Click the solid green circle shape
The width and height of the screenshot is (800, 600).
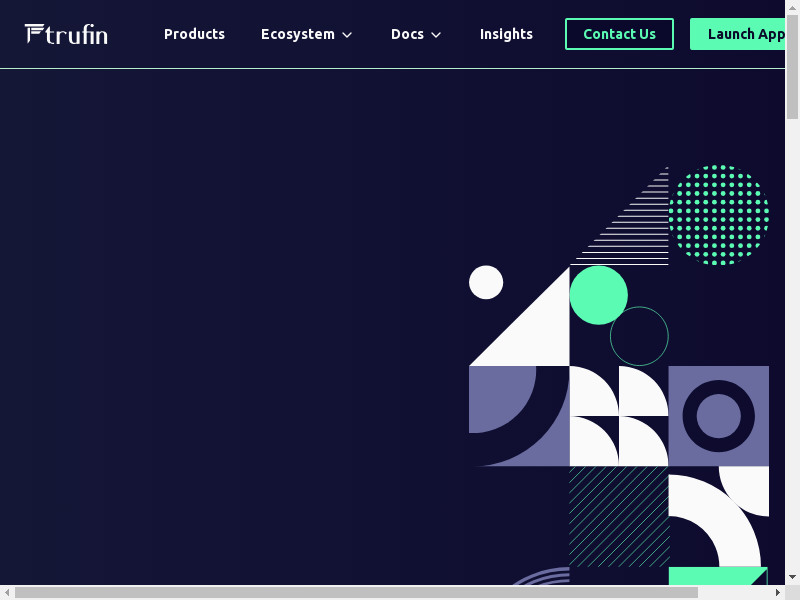[598, 295]
